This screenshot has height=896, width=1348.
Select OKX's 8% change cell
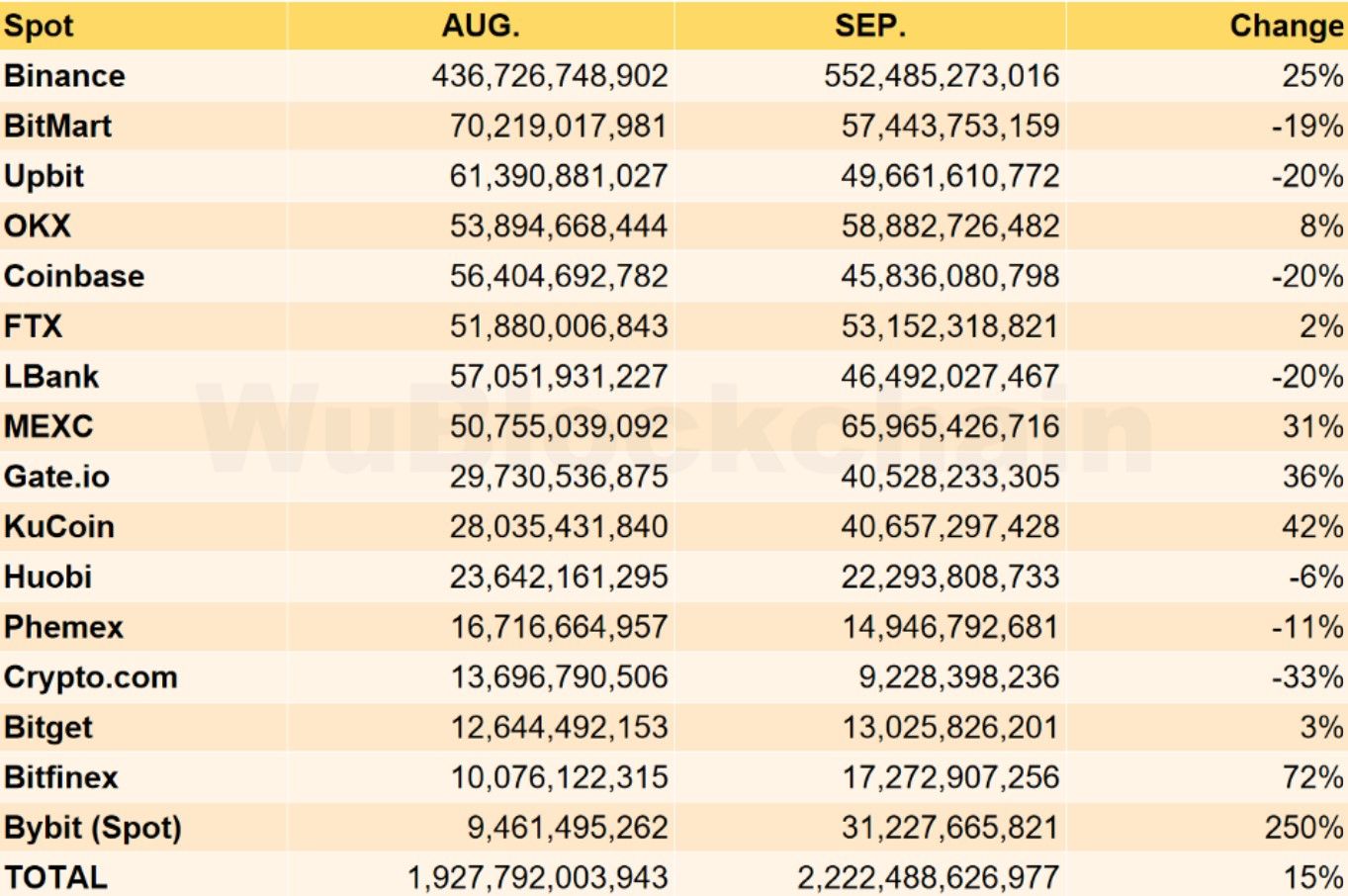tap(1320, 226)
